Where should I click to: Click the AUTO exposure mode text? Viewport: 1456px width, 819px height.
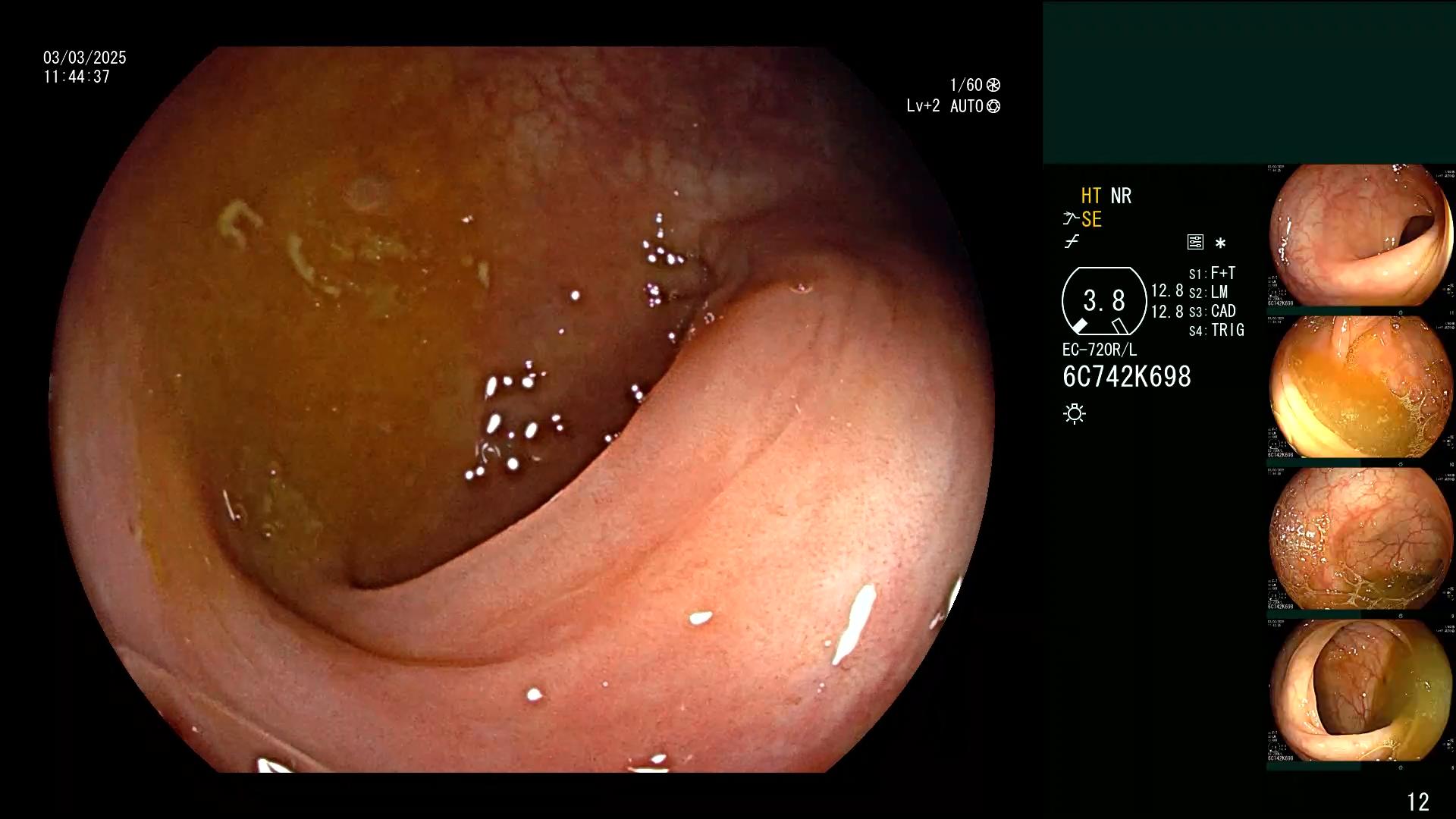click(x=967, y=106)
